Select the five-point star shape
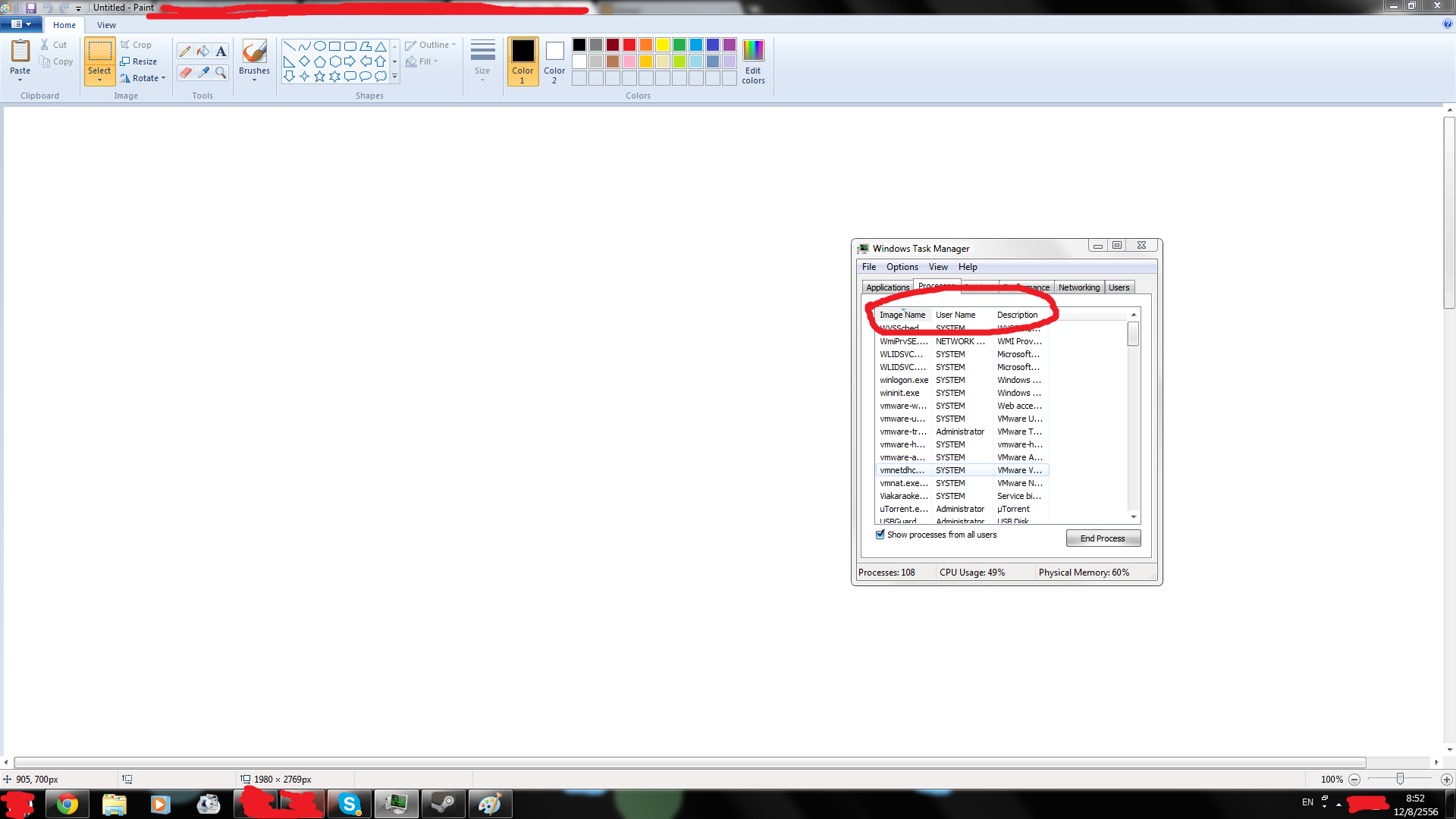The width and height of the screenshot is (1456, 819). (319, 77)
